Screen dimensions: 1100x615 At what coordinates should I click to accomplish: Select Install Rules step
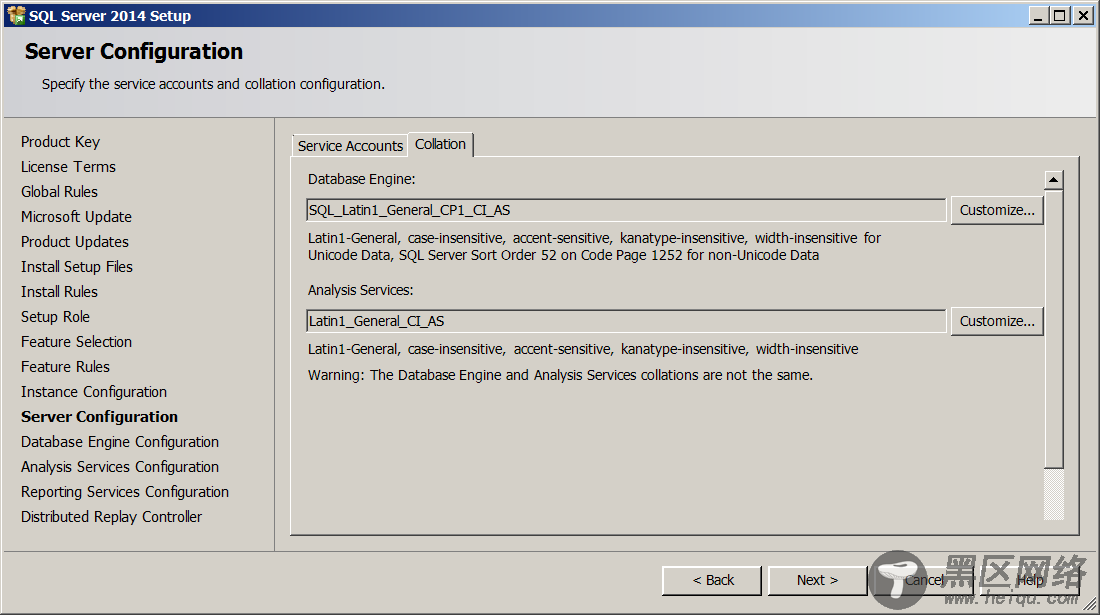[59, 292]
